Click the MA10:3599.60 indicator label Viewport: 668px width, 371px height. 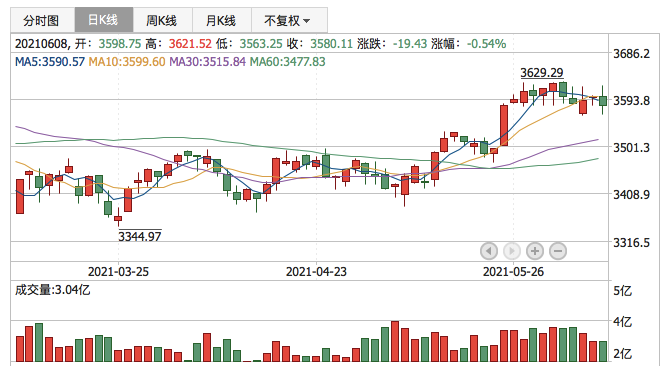coord(127,62)
